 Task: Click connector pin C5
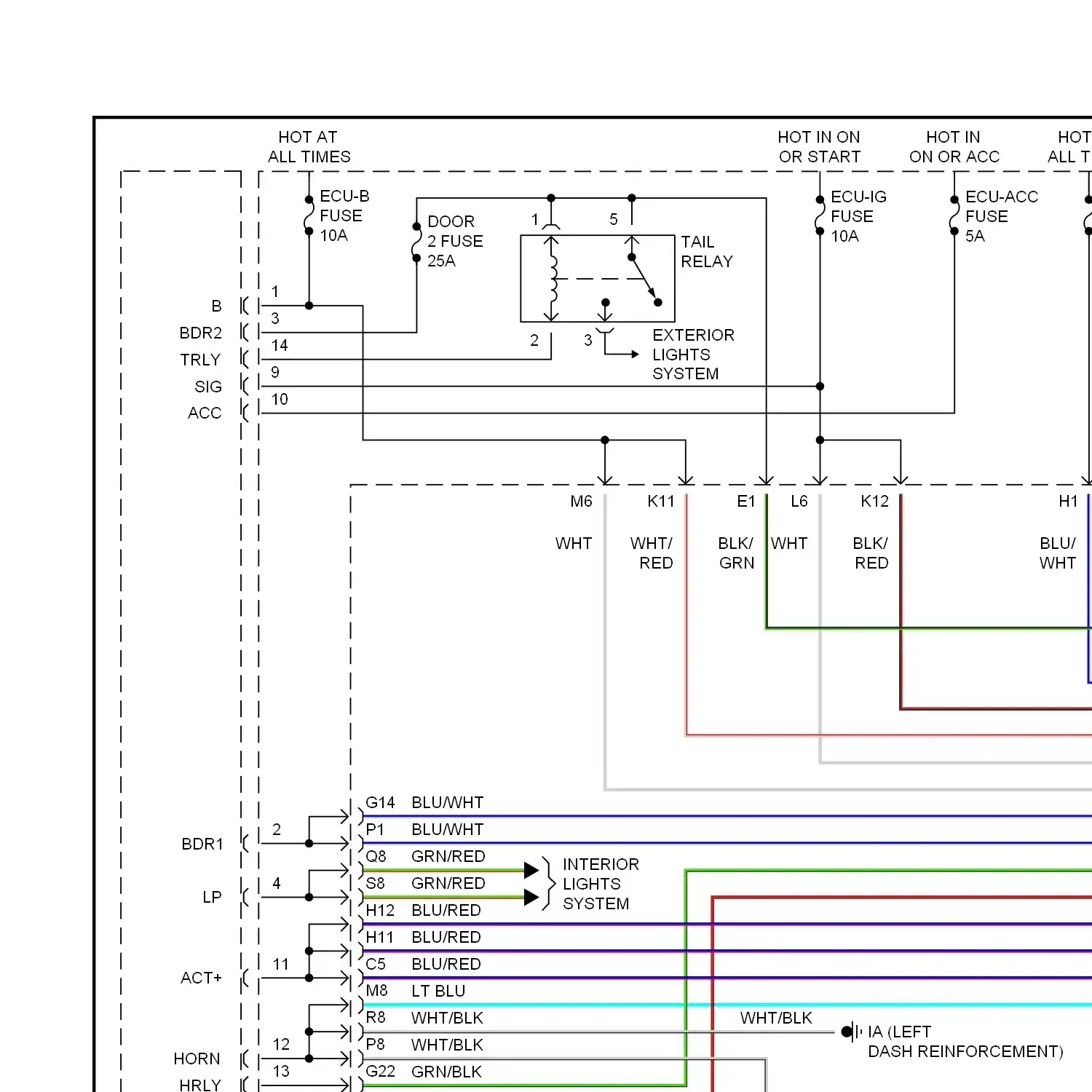[x=376, y=964]
